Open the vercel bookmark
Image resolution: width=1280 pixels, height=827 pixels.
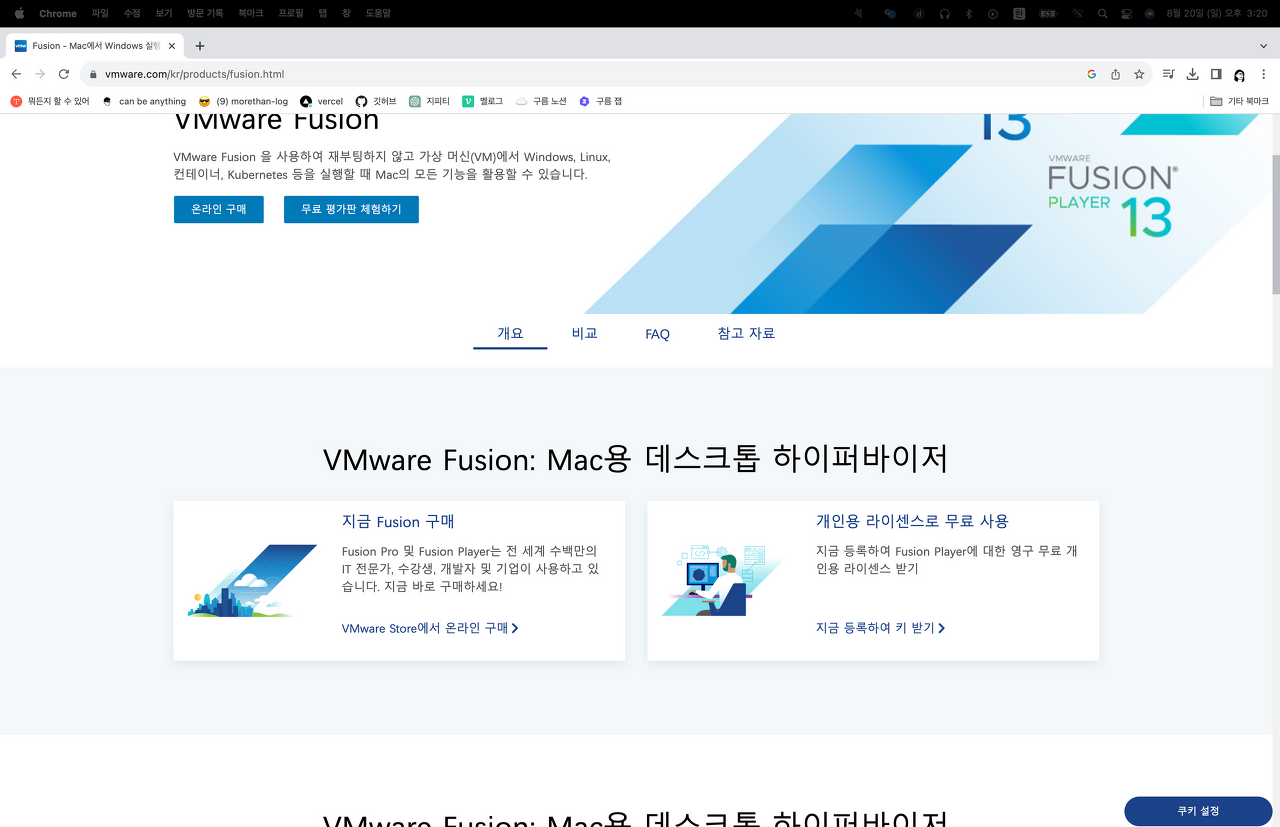(x=321, y=101)
